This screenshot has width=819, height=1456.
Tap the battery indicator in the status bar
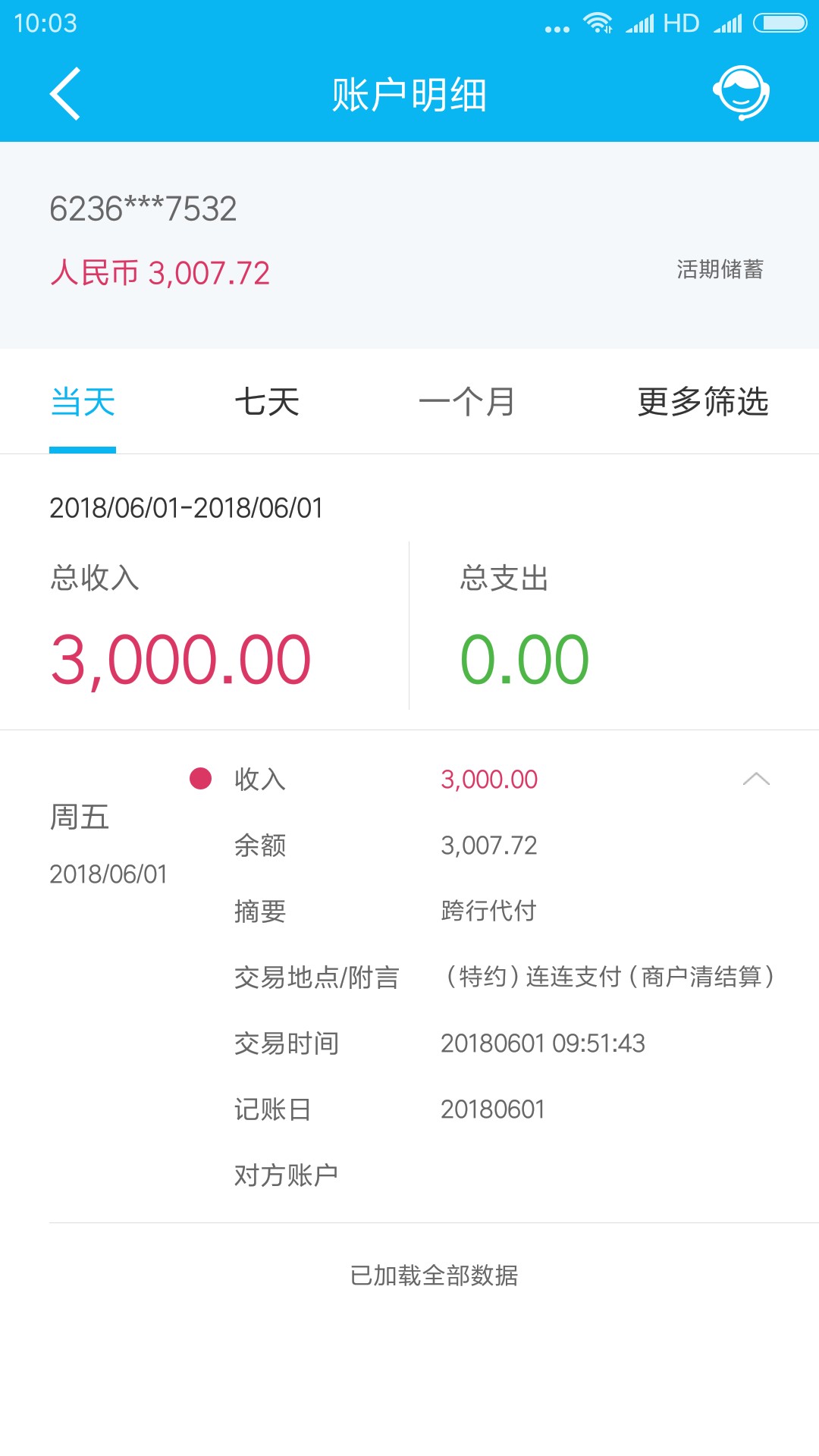[x=780, y=24]
